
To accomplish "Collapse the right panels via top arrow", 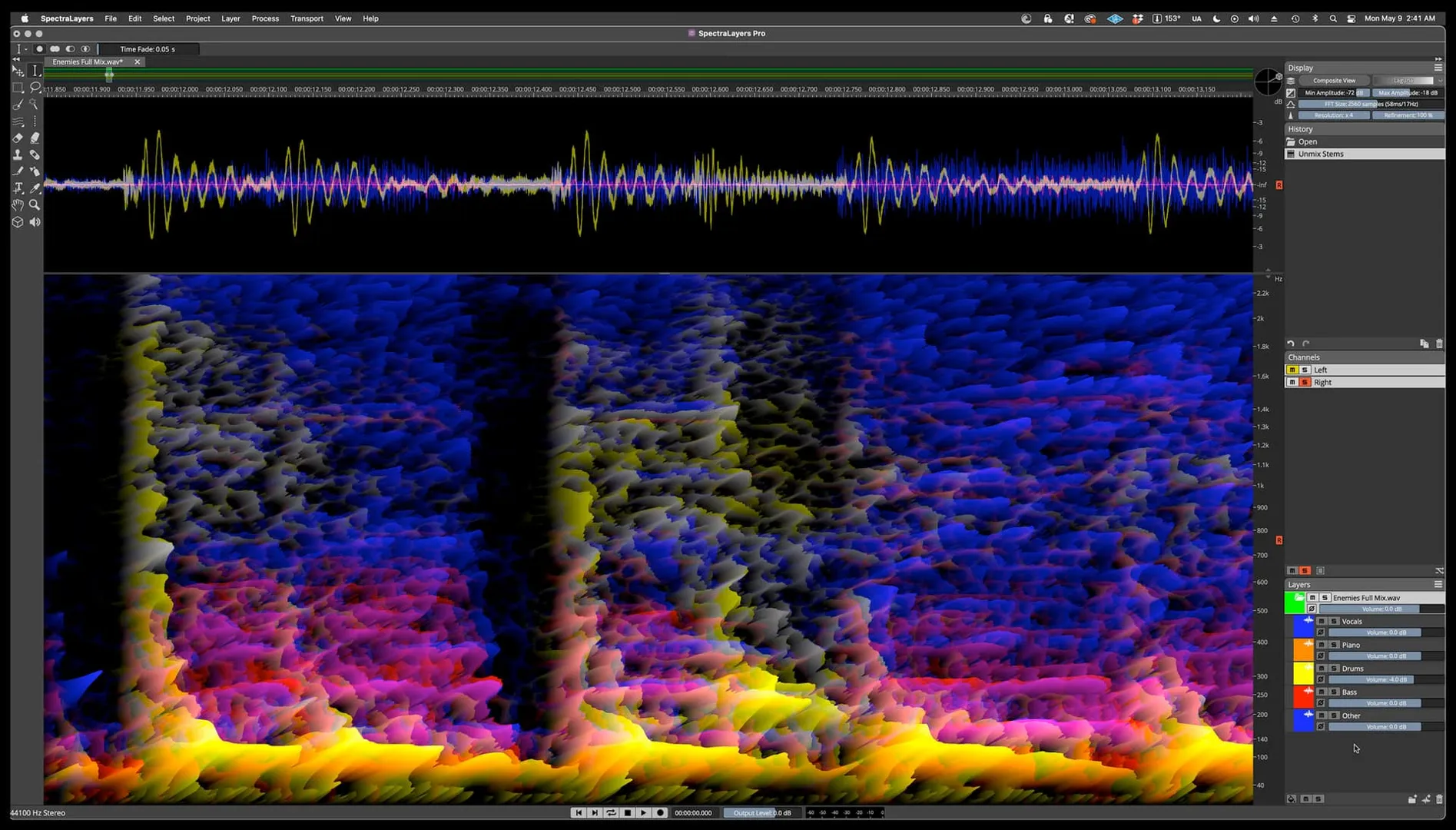I will pyautogui.click(x=1438, y=59).
